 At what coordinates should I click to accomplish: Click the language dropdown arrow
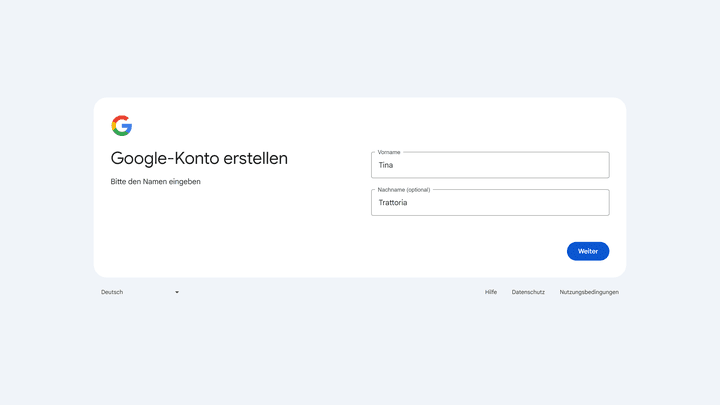click(x=177, y=292)
